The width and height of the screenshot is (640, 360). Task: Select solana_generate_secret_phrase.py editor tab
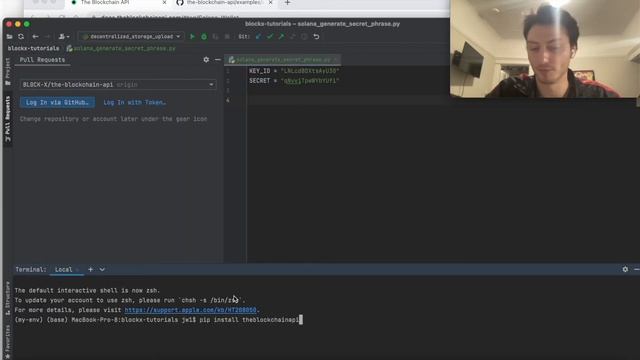(x=283, y=60)
